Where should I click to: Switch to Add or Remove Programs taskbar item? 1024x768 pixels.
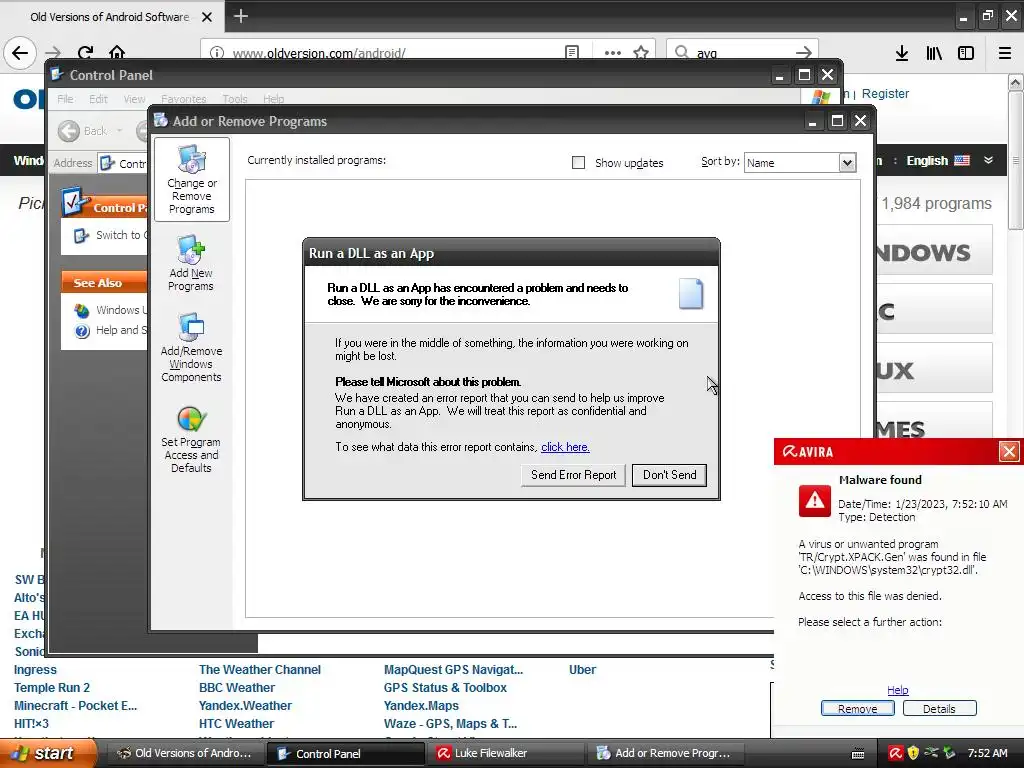664,753
